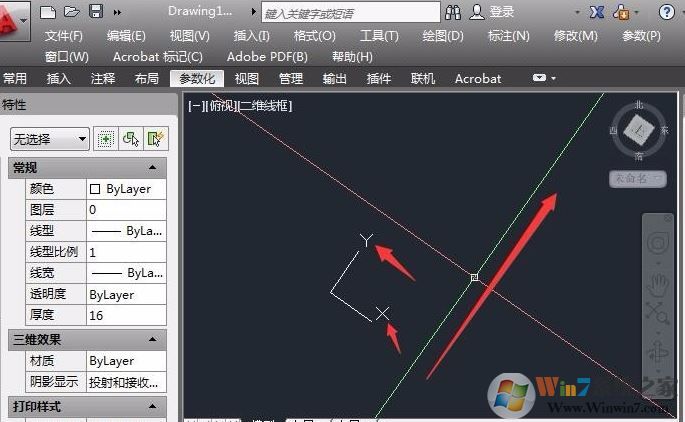The height and width of the screenshot is (422, 685).
Task: Click the 透明度 ByLayer value
Action: click(126, 294)
